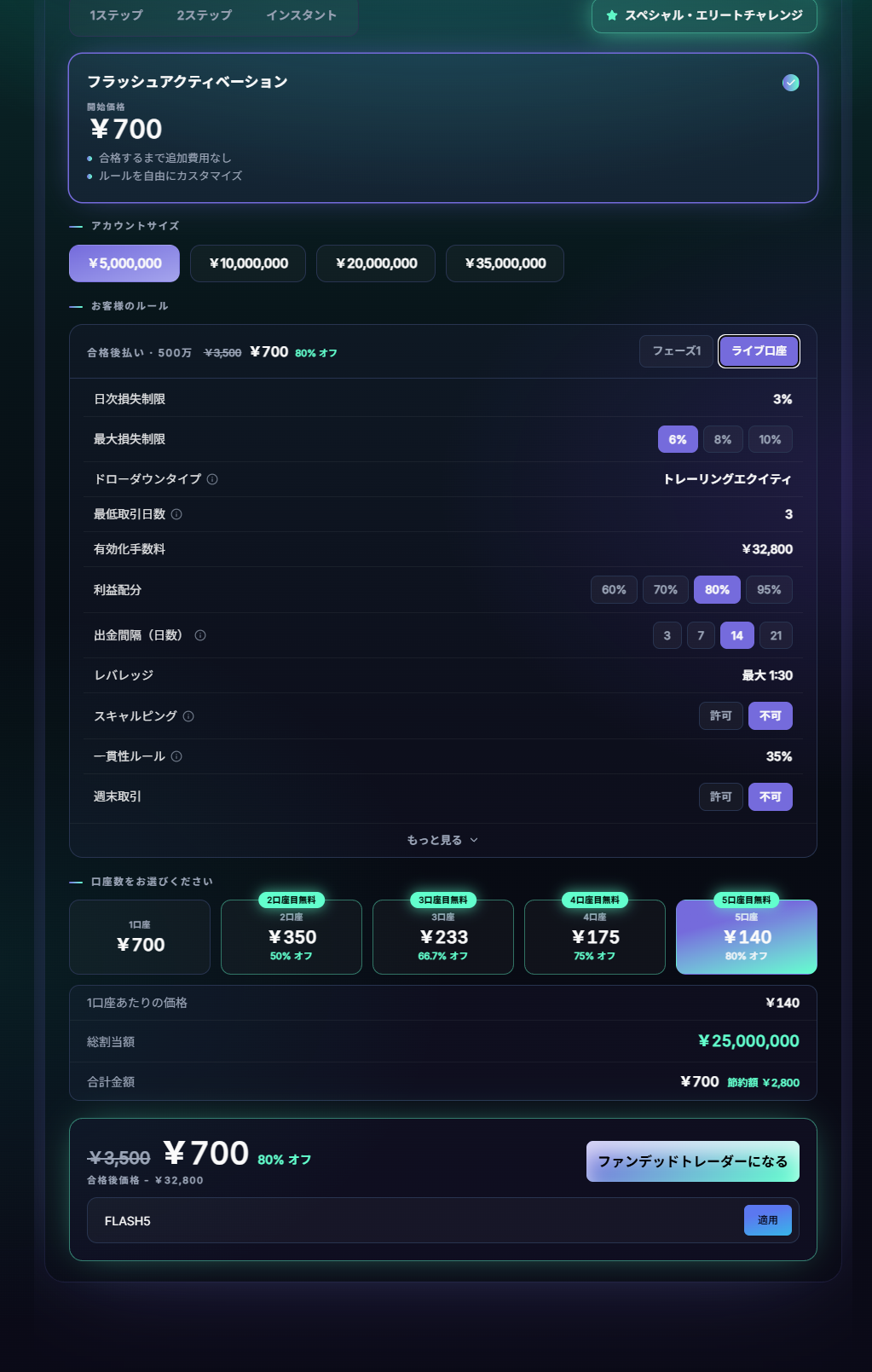Screen dimensions: 872x1372
Task: Set スキャルピング to 許可
Action: coord(721,716)
